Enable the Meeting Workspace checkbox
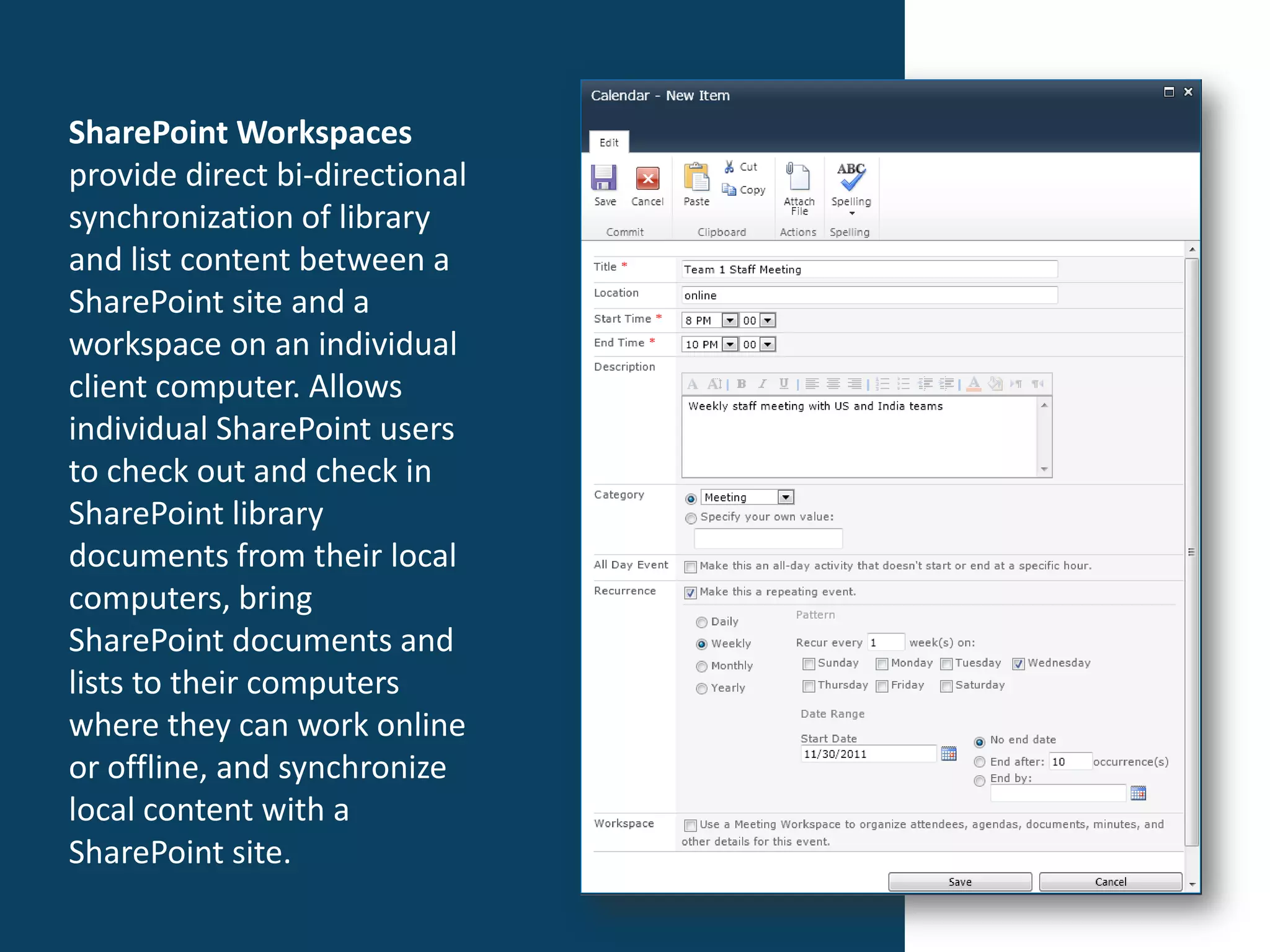 (690, 825)
